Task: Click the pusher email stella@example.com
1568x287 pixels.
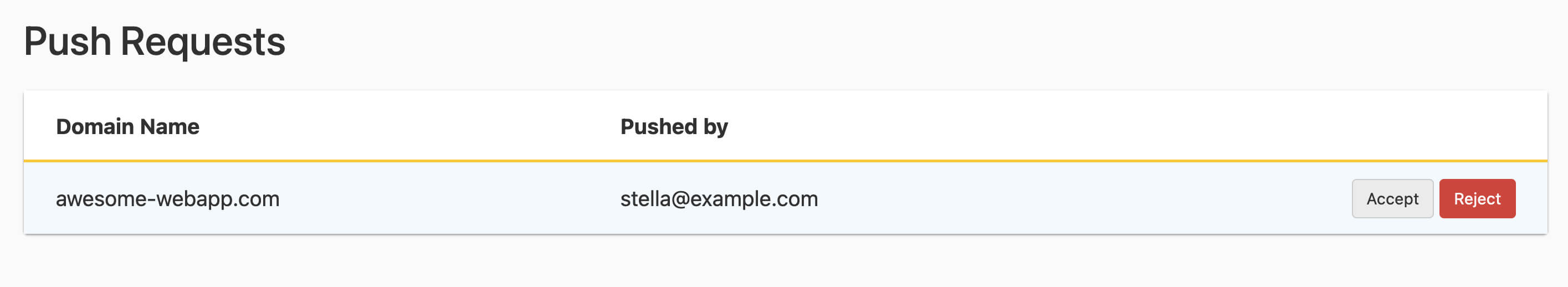Action: pos(719,199)
